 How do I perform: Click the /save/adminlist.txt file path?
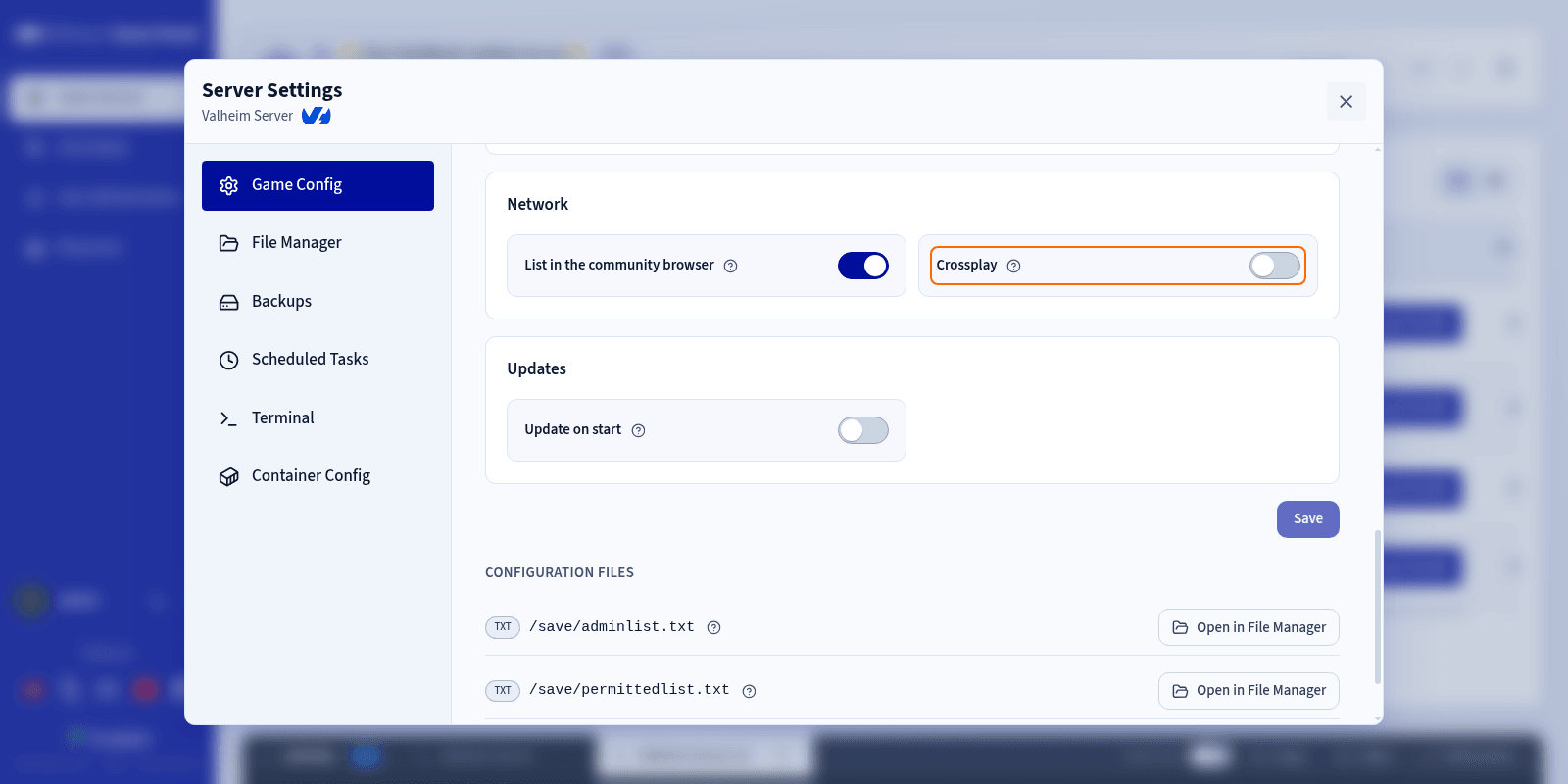[x=612, y=627]
